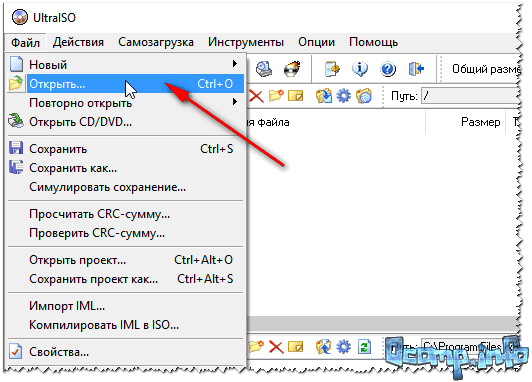Viewport: 532px width, 382px height.
Task: Click the mount to virtual drive icon
Action: (264, 69)
